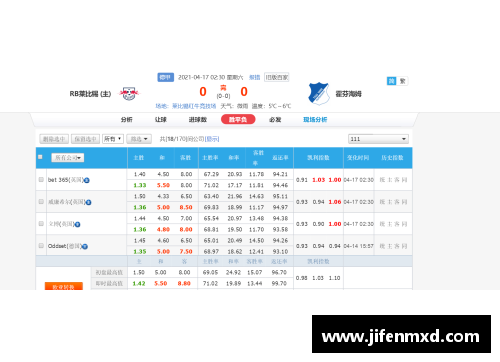Tick the 威廉希尔 row checkbox
Image resolution: width=500 pixels, height=362 pixels.
click(x=41, y=202)
